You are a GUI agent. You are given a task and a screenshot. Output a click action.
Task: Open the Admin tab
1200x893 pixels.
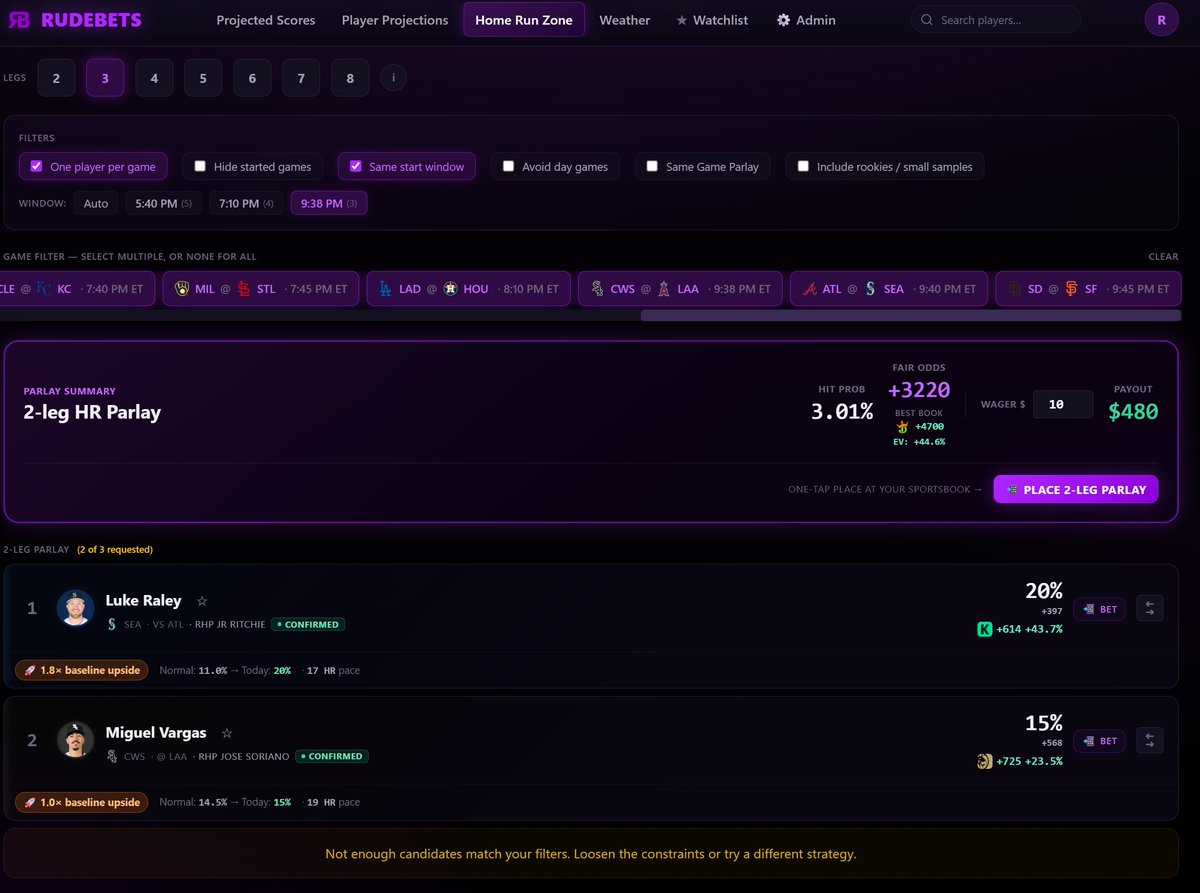point(806,20)
